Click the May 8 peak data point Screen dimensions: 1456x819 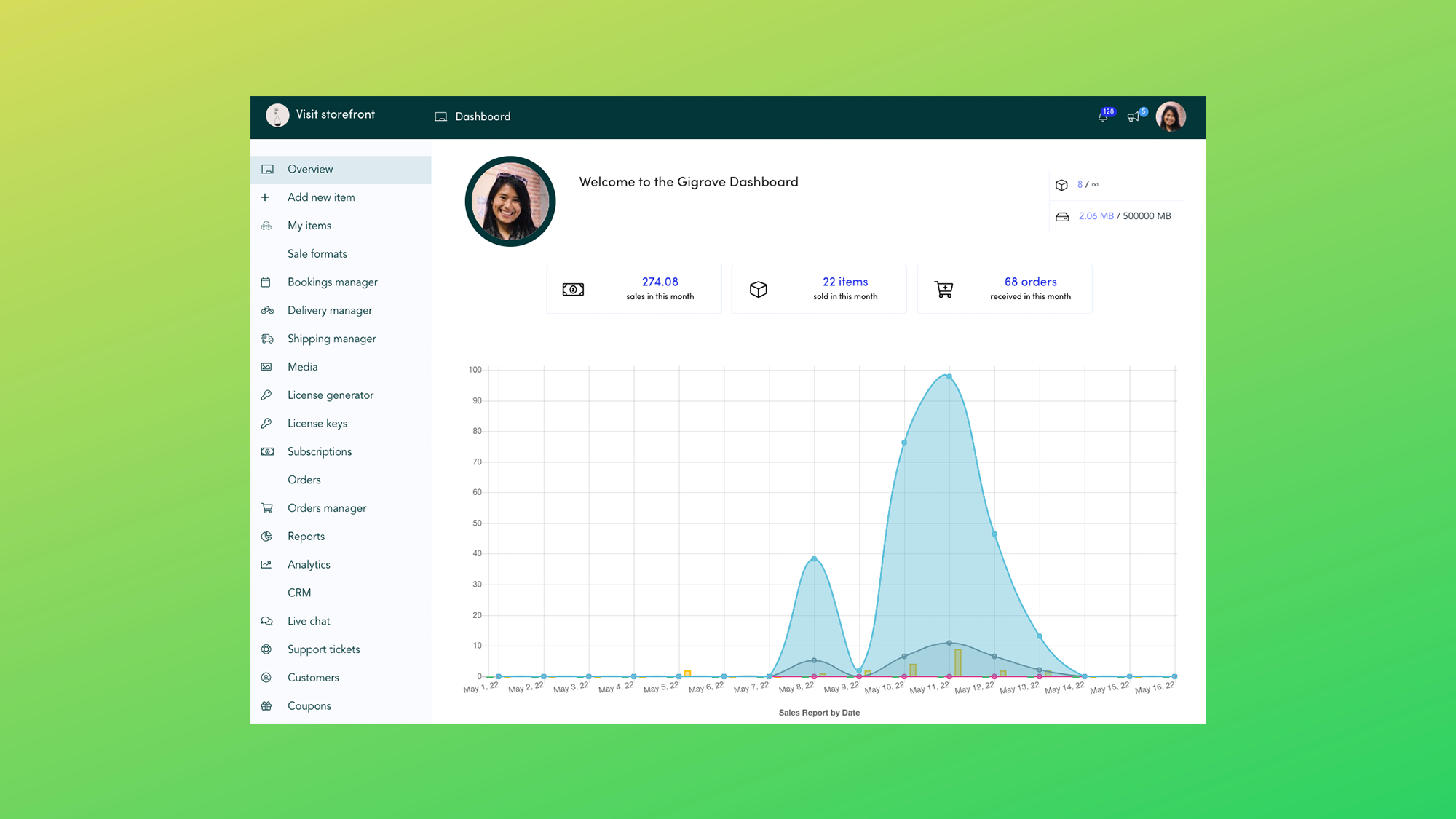(814, 559)
